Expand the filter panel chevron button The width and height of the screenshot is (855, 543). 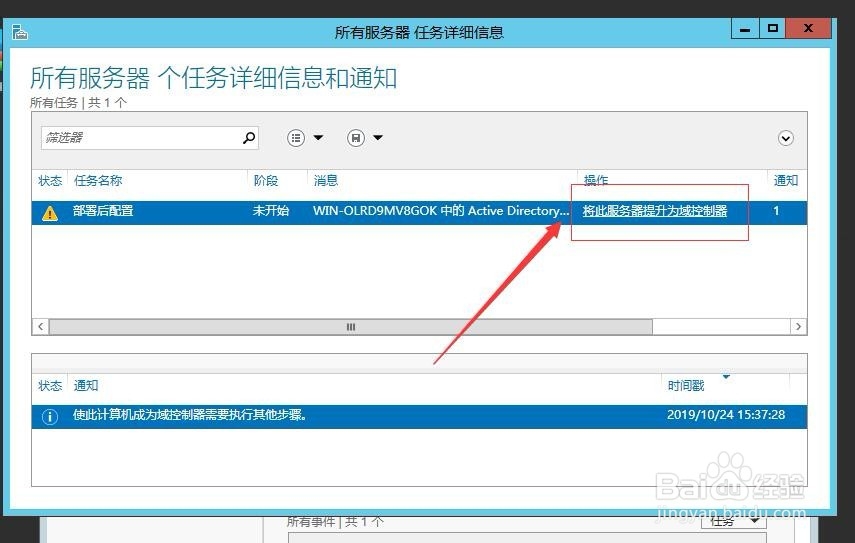785,138
